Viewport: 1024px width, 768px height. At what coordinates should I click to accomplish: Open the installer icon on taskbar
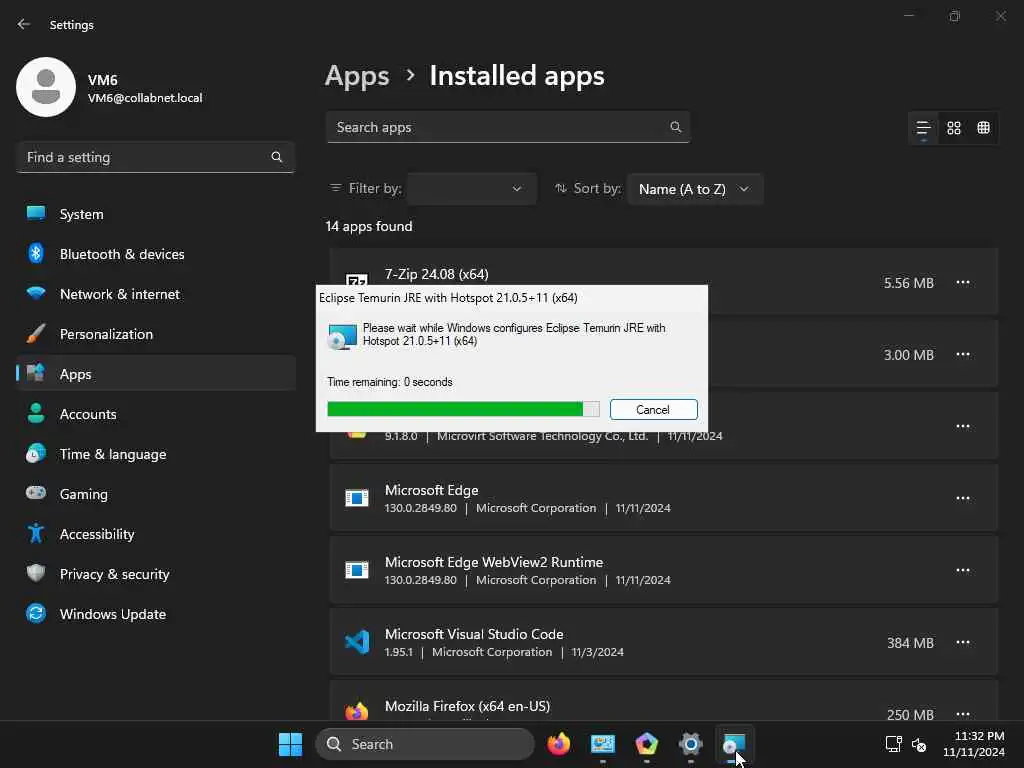pyautogui.click(x=735, y=744)
